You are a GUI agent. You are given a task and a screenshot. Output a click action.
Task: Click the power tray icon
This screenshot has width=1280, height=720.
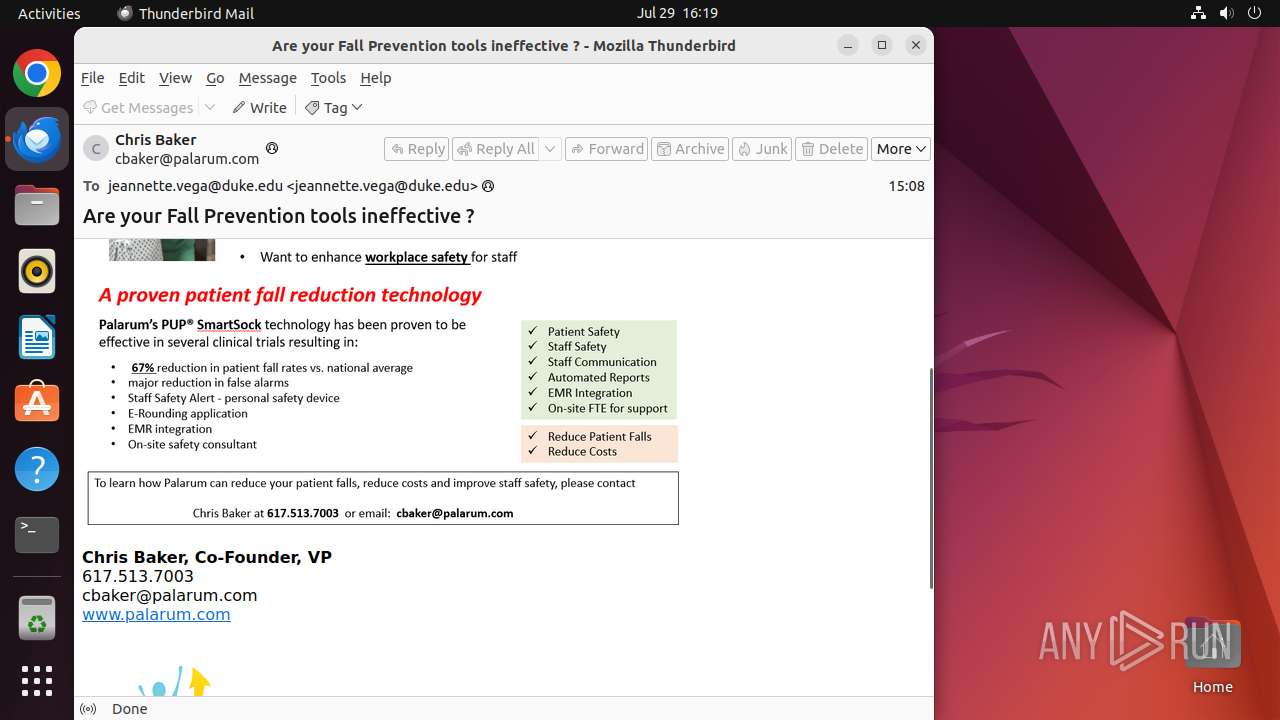[x=1254, y=13]
